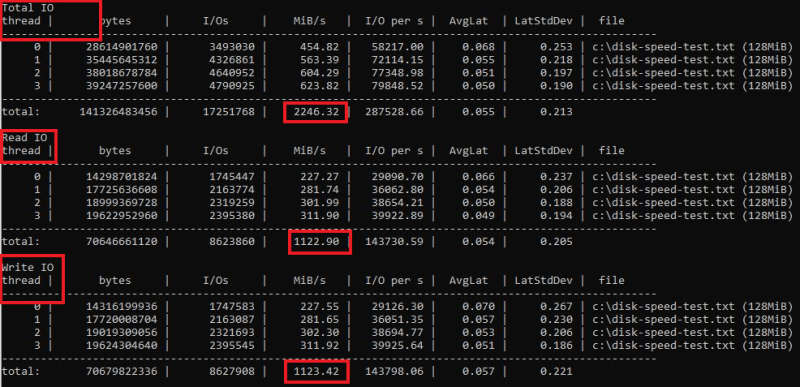Click Write IO MiB/s value 311.92

(x=320, y=345)
